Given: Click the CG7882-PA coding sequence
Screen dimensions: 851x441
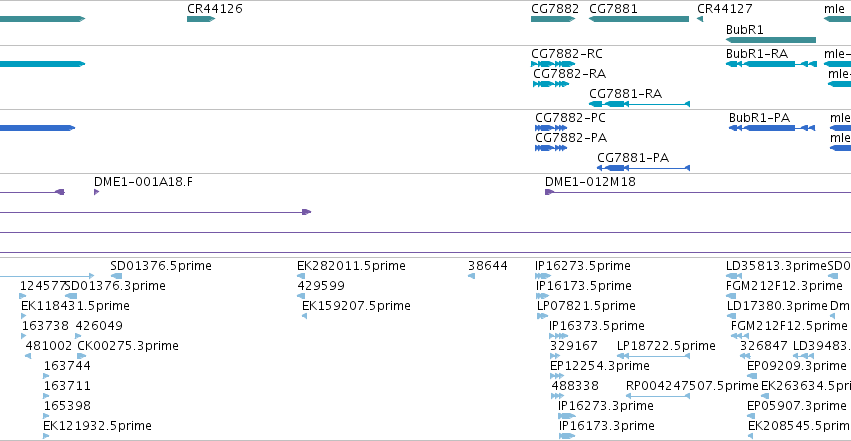Looking at the screenshot, I should coord(551,148).
